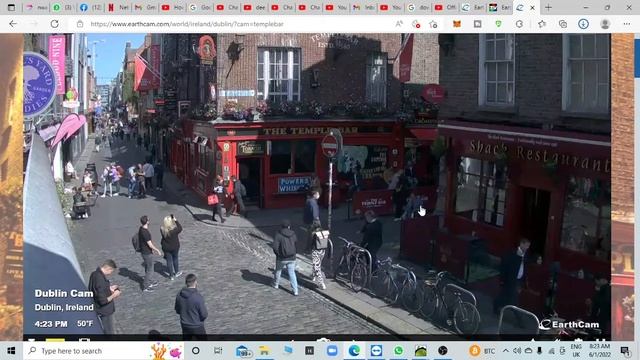Open the OneDrive cloud tray icon

tap(528, 351)
